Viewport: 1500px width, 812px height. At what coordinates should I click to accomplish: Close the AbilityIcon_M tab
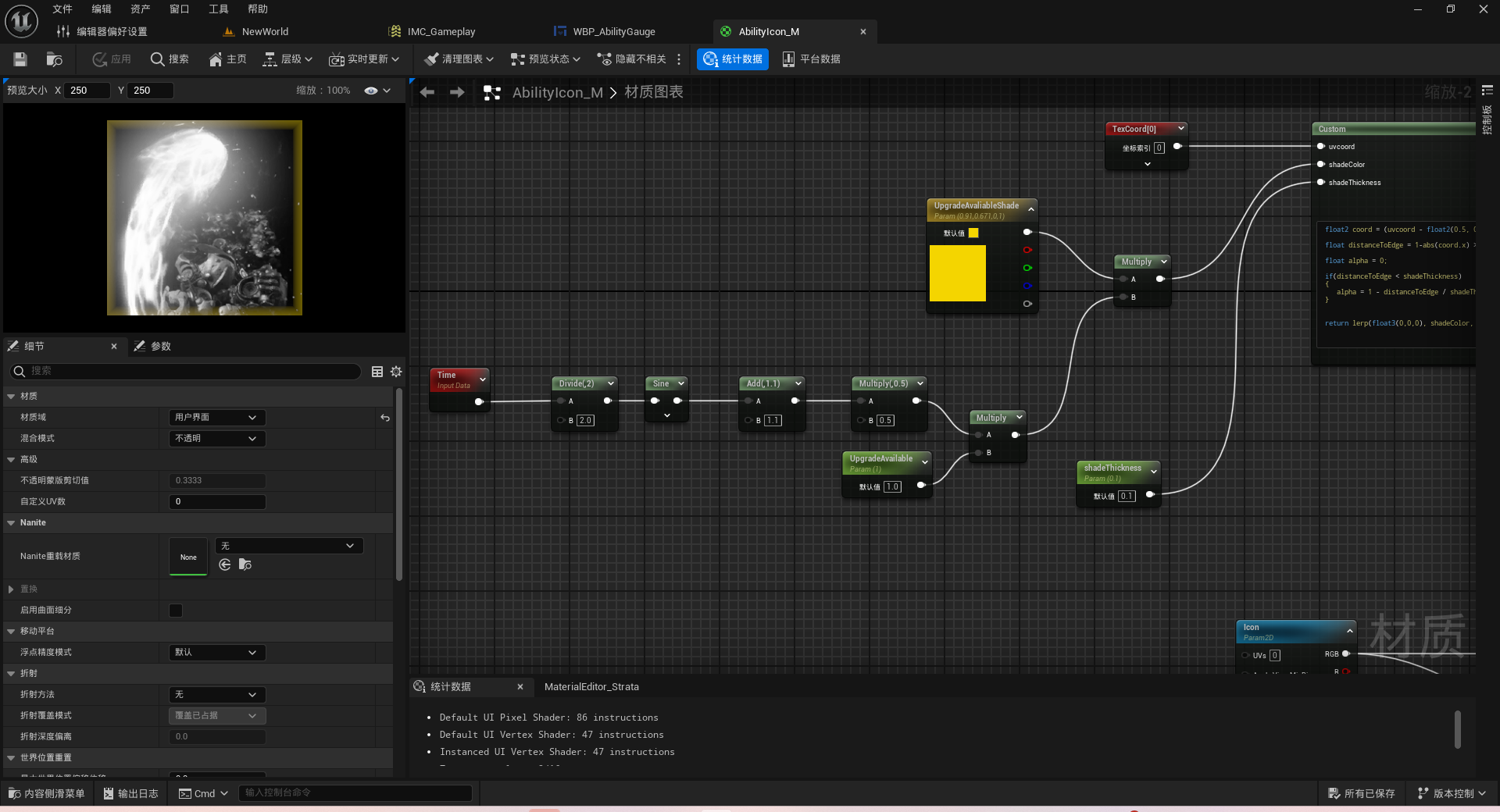pos(863,32)
